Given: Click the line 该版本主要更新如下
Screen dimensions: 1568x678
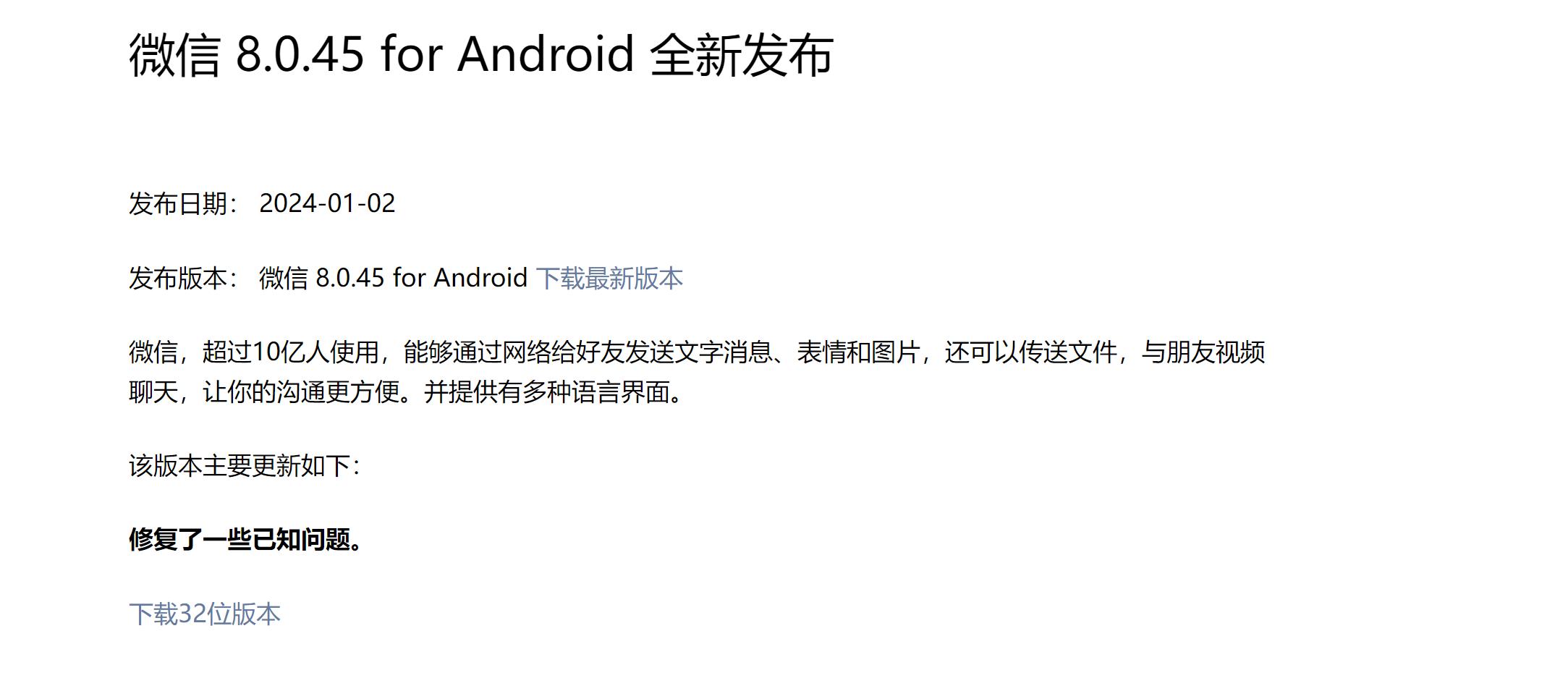Looking at the screenshot, I should 245,465.
